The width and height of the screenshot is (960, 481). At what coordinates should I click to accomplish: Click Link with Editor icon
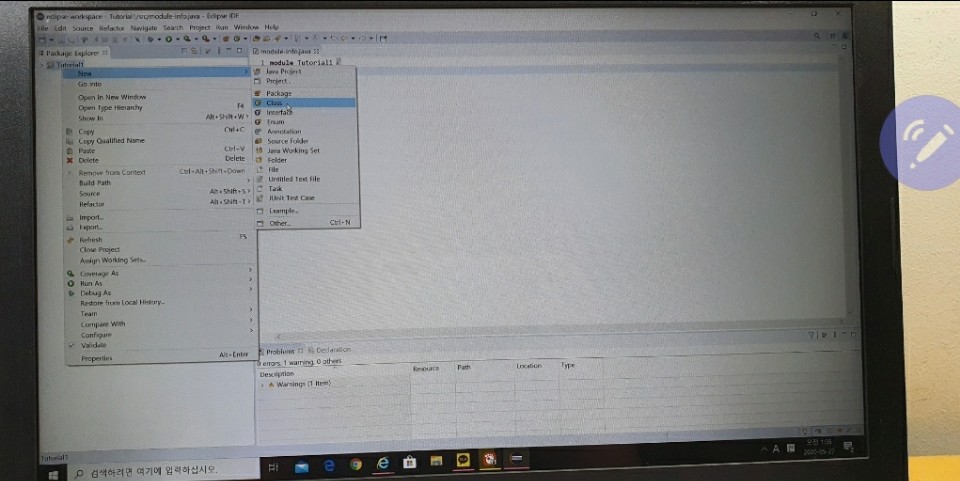point(194,51)
